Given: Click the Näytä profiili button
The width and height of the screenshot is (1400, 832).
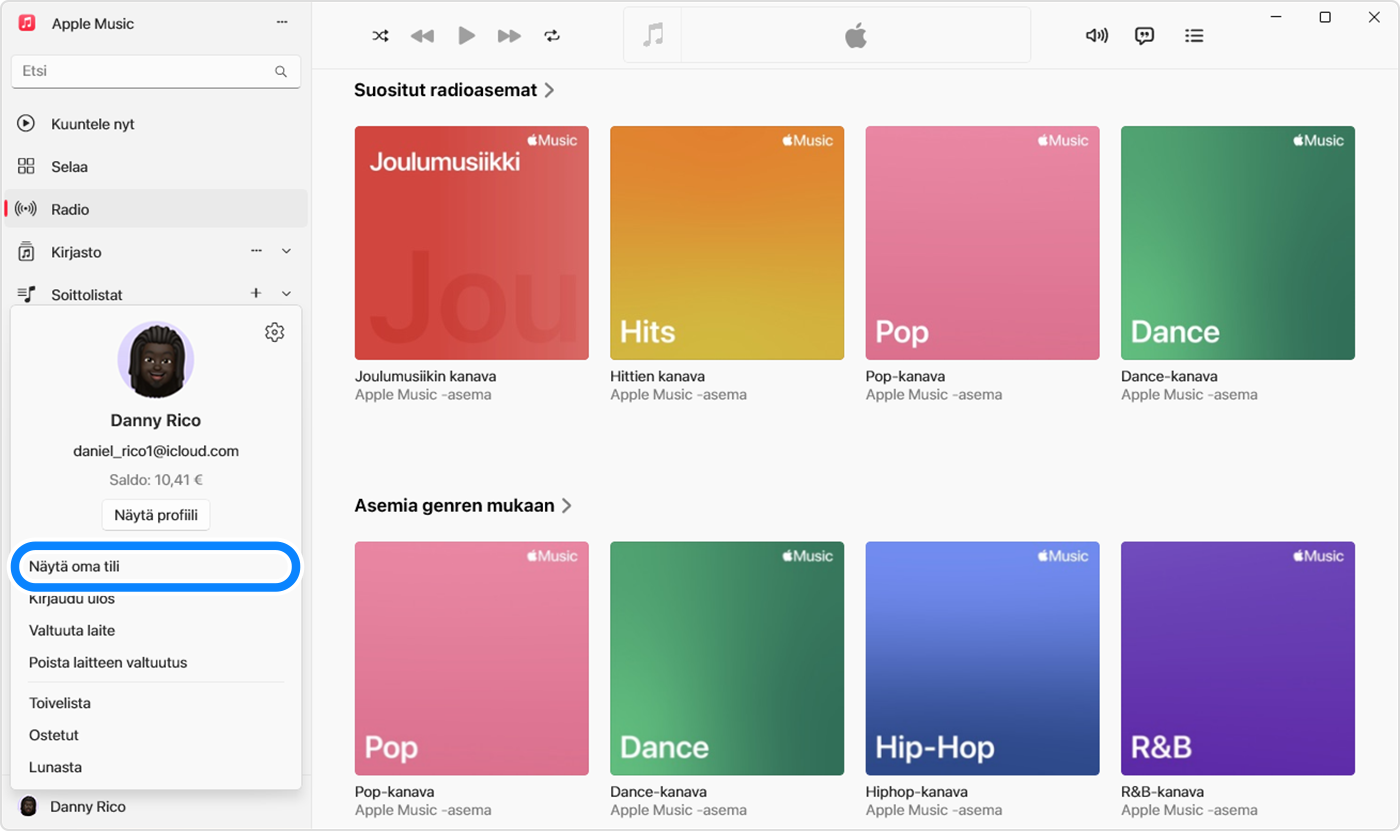Looking at the screenshot, I should coord(156,516).
